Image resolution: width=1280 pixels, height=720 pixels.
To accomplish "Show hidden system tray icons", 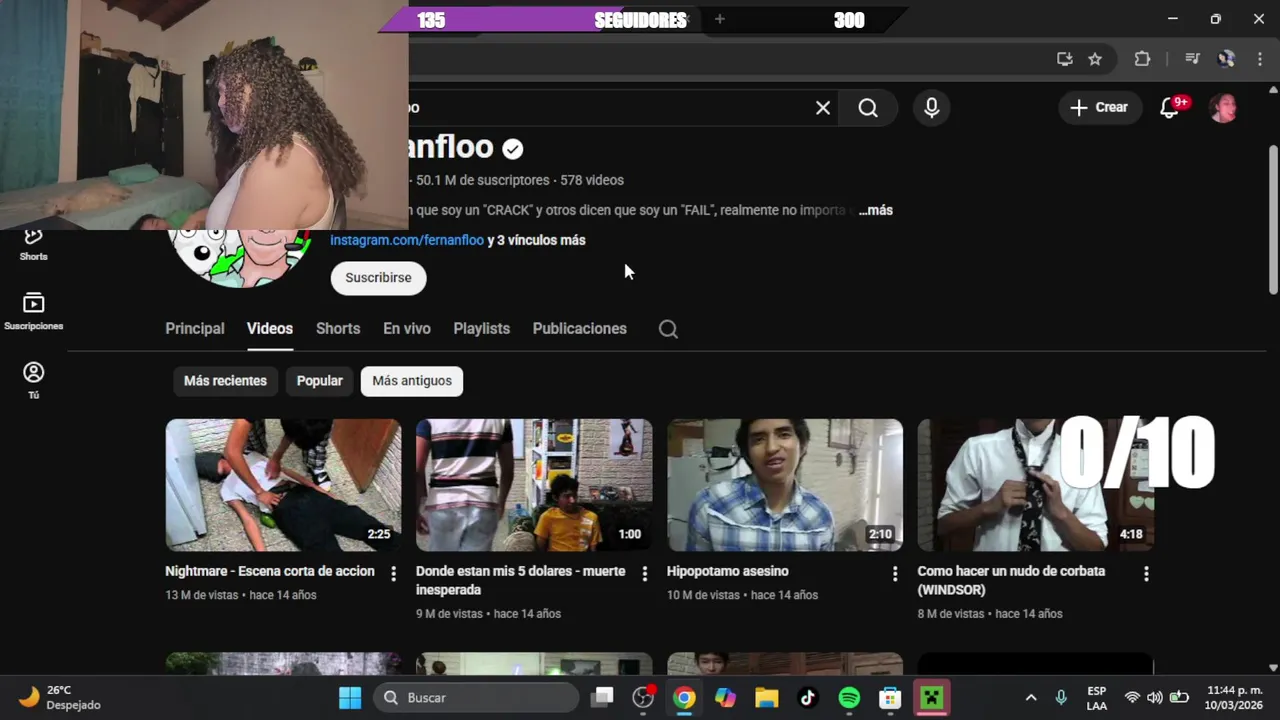I will coord(1031,697).
